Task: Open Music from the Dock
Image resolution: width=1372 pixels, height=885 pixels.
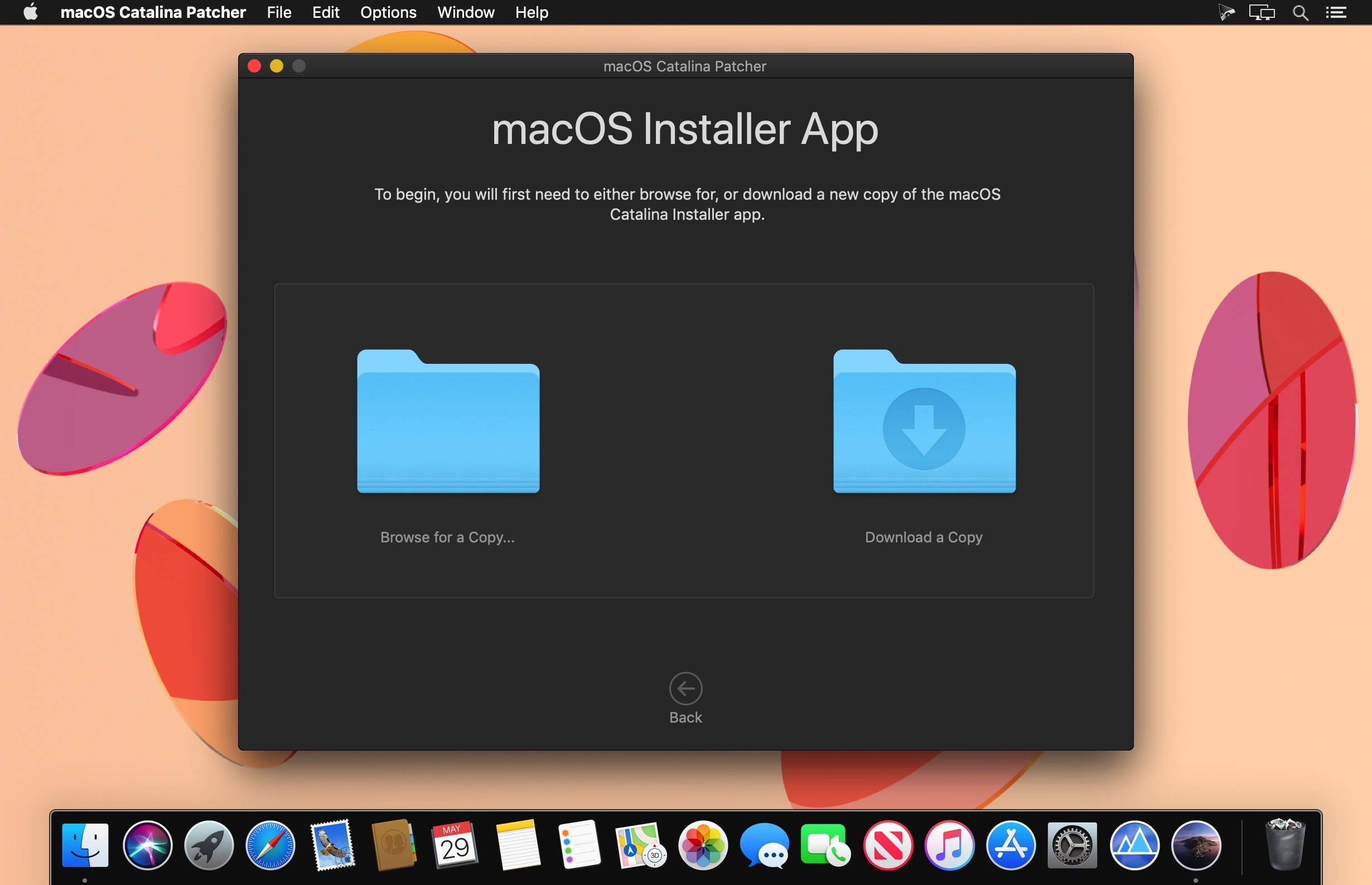Action: (x=949, y=845)
